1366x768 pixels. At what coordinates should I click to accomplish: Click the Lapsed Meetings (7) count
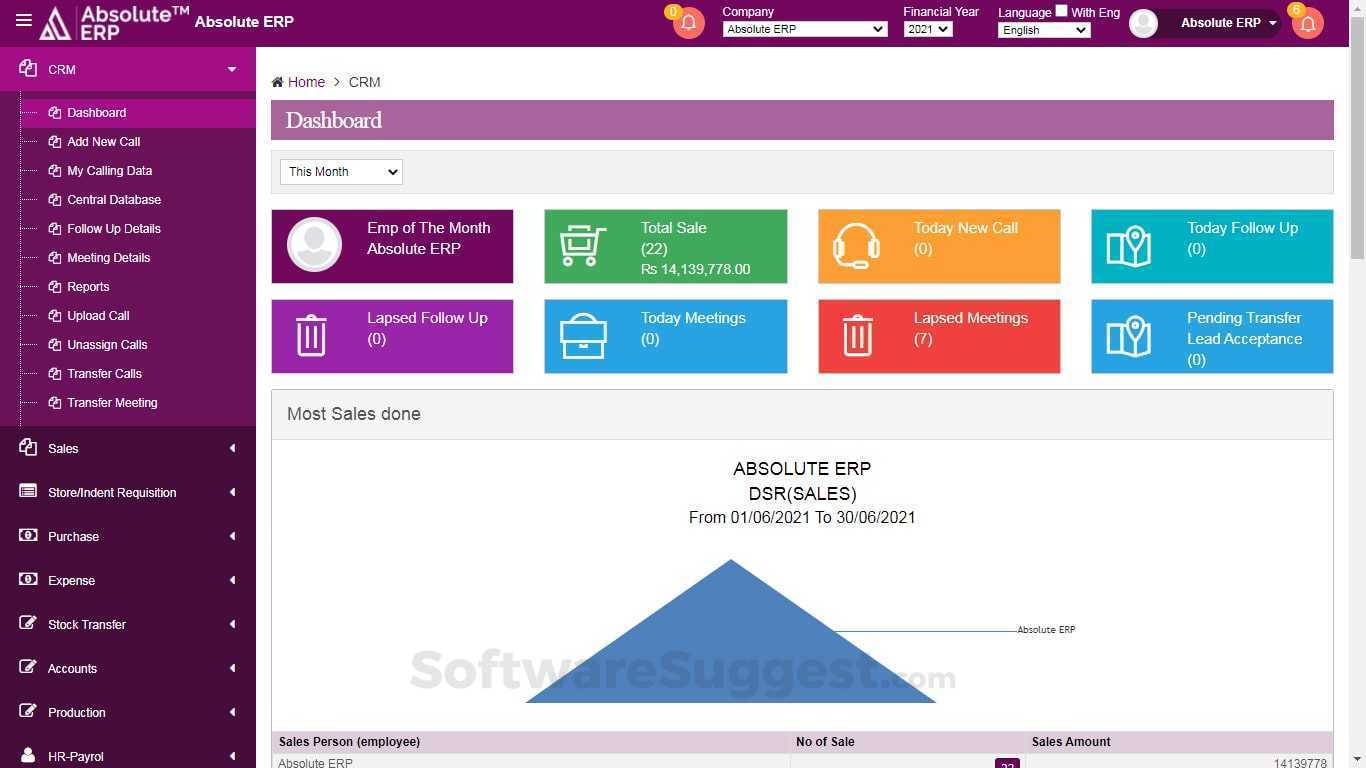click(x=923, y=339)
